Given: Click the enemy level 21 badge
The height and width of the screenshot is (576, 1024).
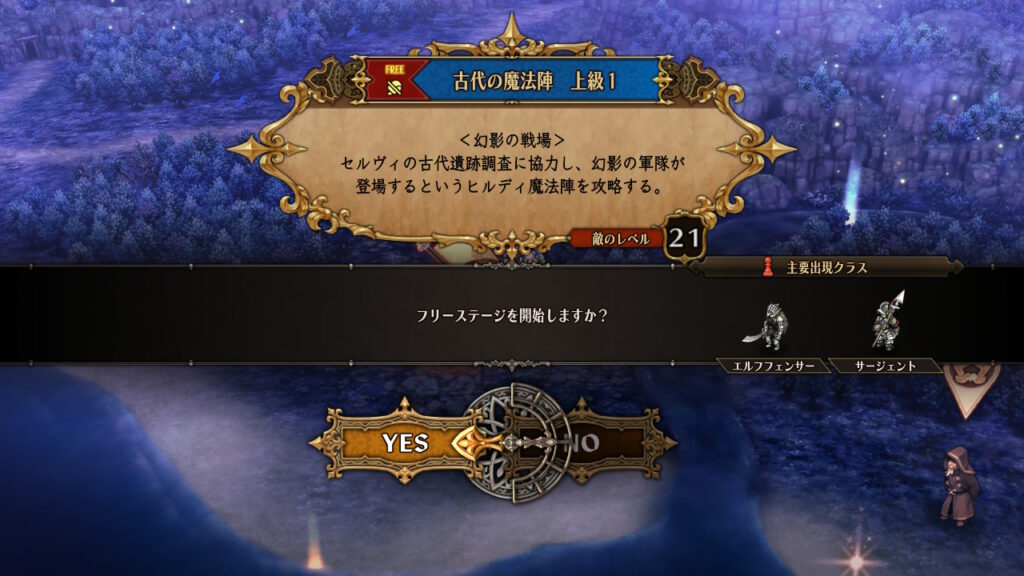Looking at the screenshot, I should pos(684,238).
